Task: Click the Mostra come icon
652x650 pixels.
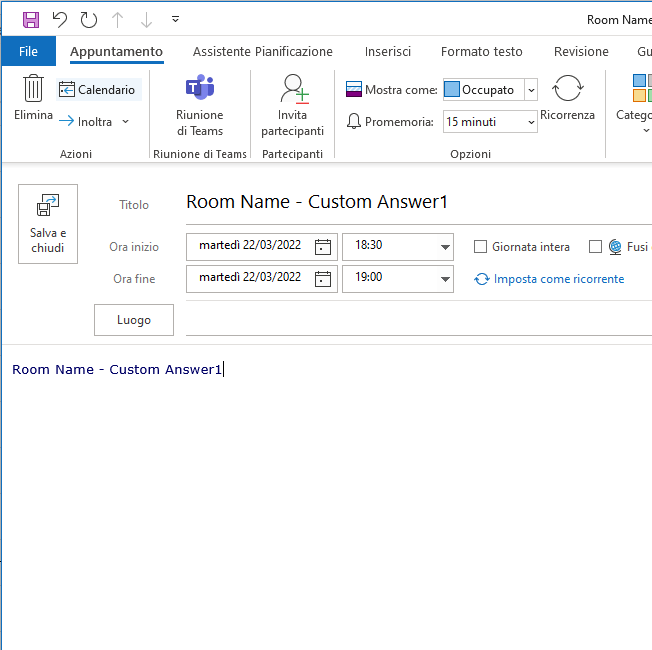Action: click(x=354, y=89)
